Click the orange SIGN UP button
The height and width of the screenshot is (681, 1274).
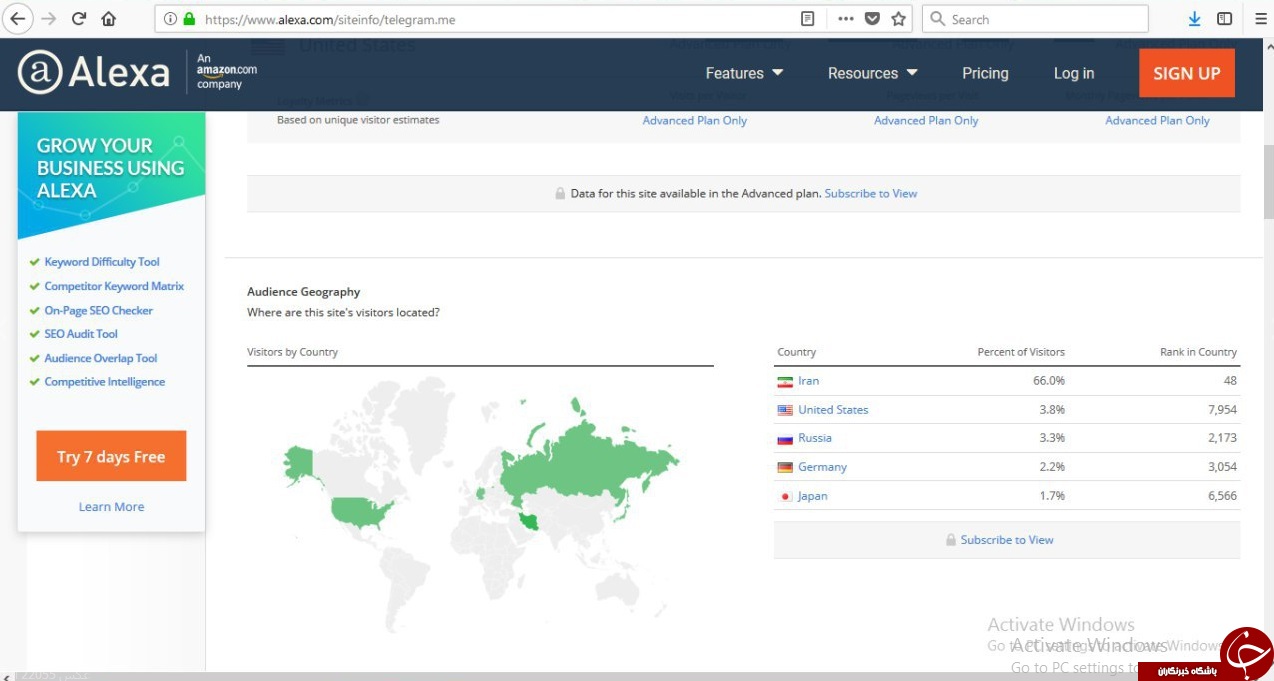pyautogui.click(x=1187, y=73)
